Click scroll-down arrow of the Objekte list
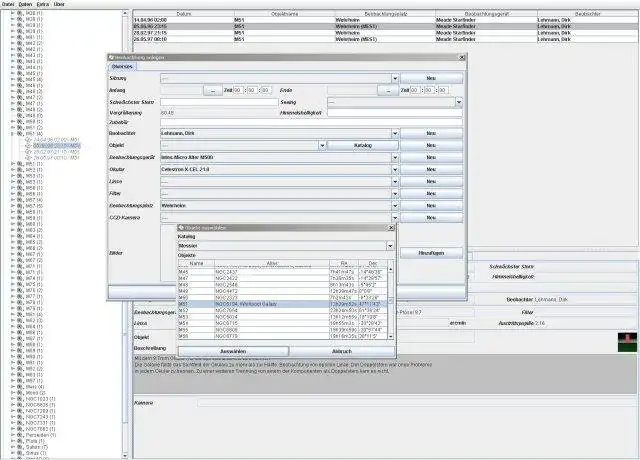 391,336
